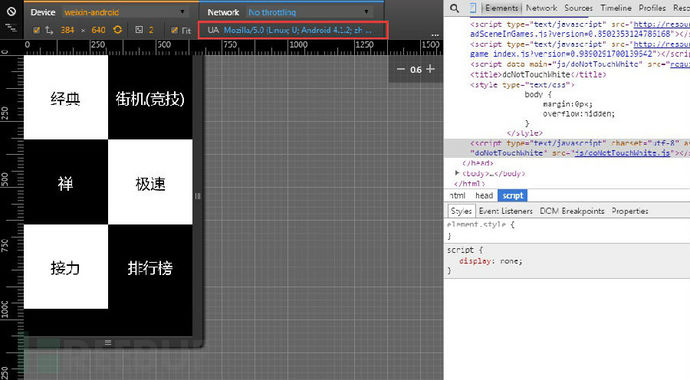Click the device pixel ratio icon
The width and height of the screenshot is (690, 380).
tap(139, 30)
